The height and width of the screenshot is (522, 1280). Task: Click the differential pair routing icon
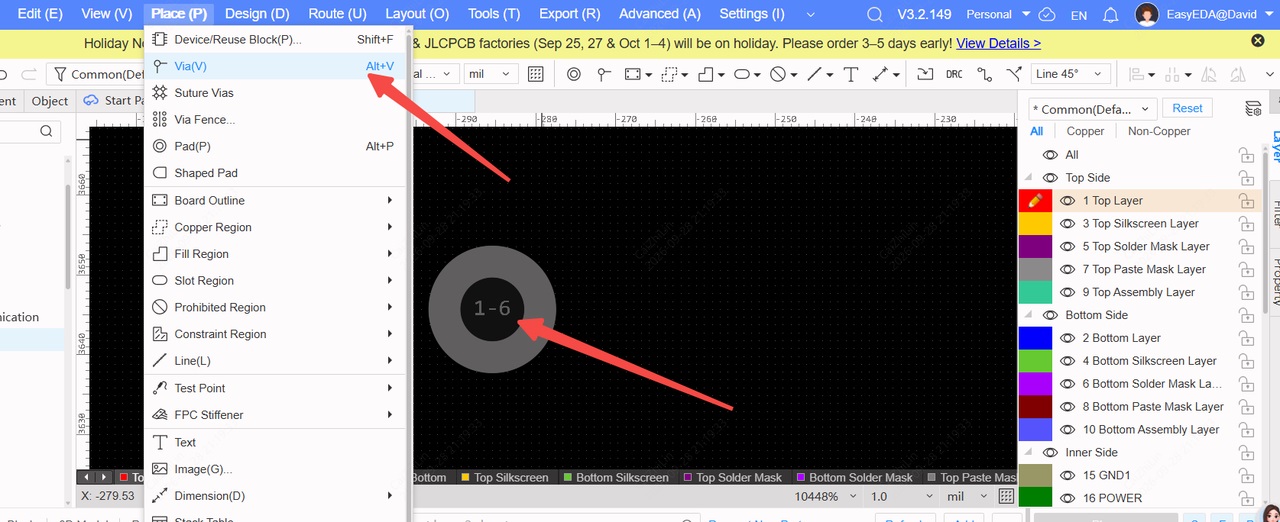click(x=1015, y=74)
